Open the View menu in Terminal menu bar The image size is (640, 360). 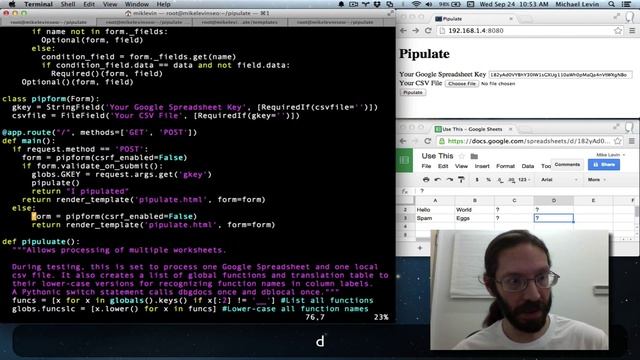(109, 4)
